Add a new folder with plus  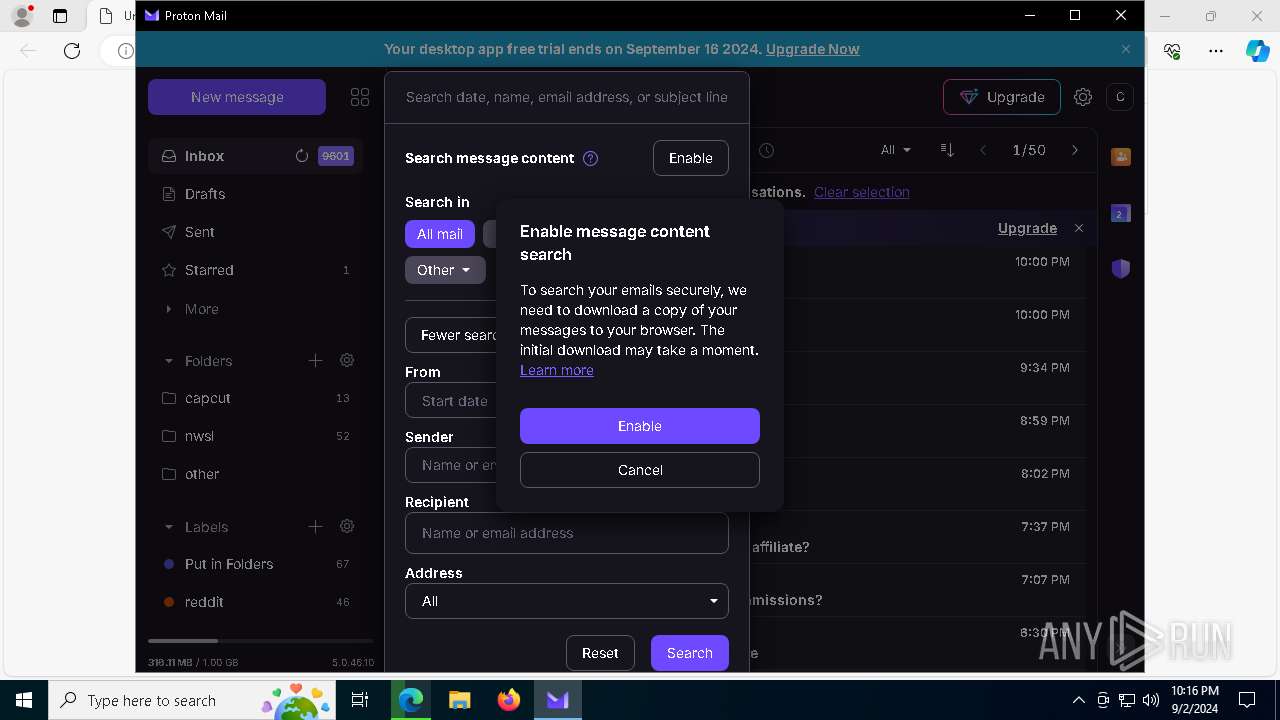coord(315,360)
